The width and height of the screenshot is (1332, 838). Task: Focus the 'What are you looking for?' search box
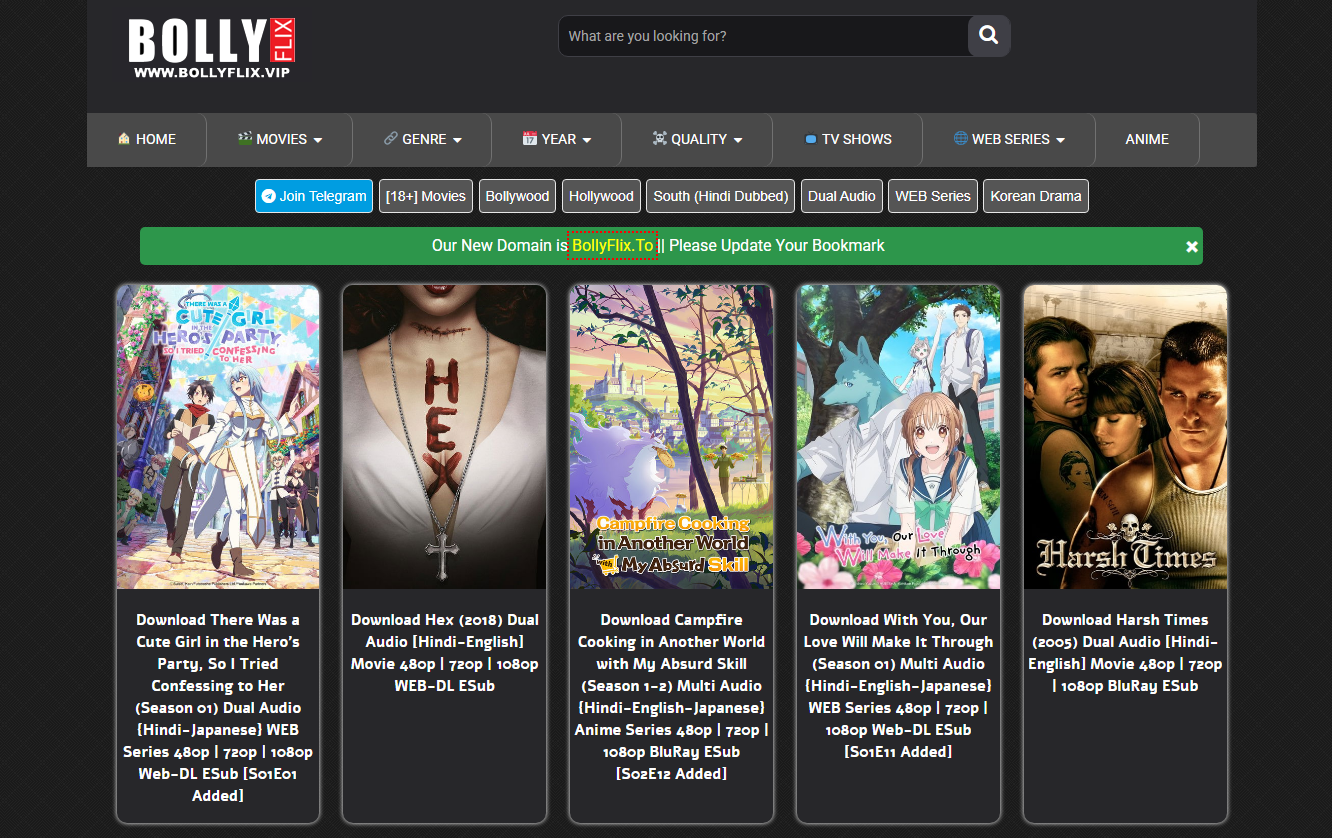tap(763, 36)
